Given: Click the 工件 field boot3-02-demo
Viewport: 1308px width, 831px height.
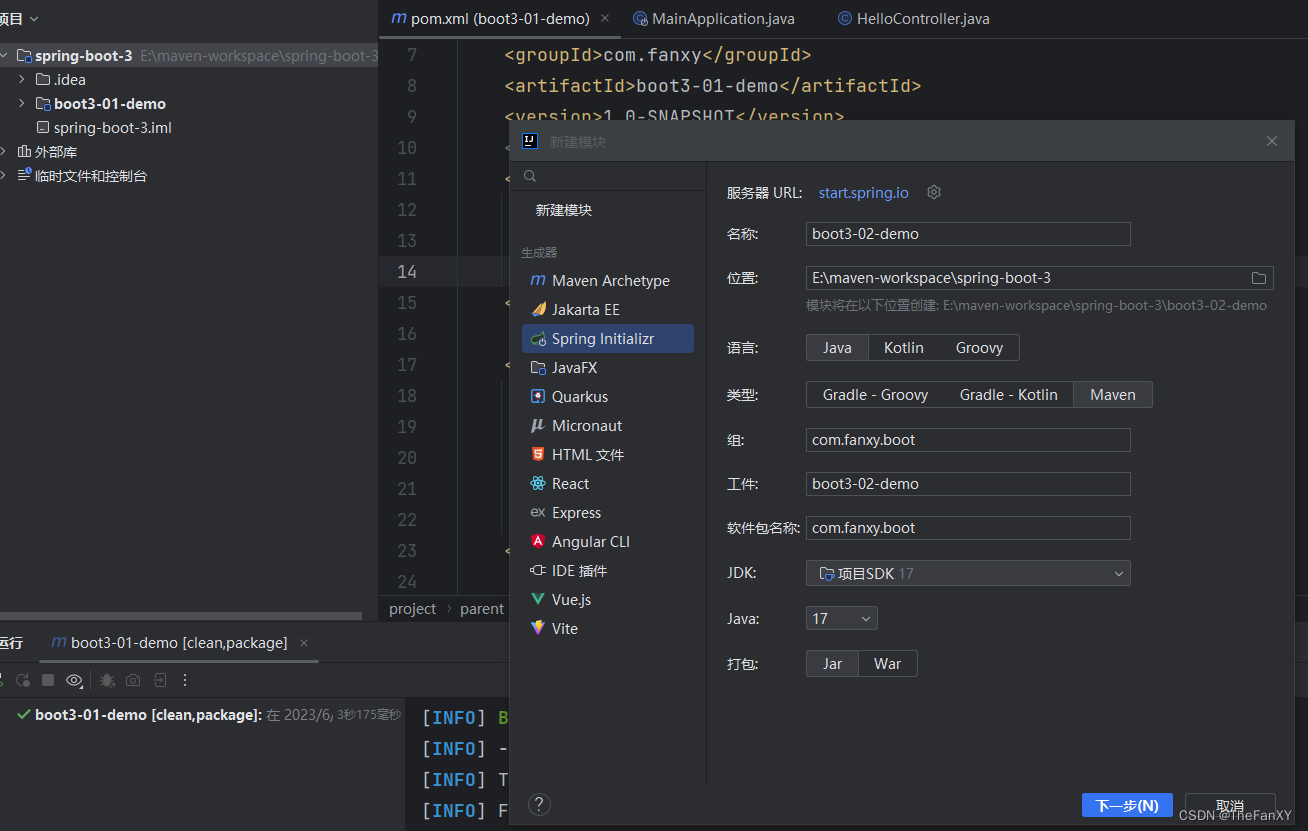Looking at the screenshot, I should (968, 484).
